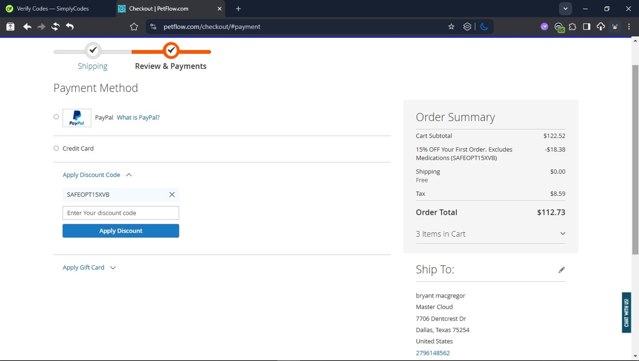Toggle the dark mode moon icon
Image resolution: width=639 pixels, height=361 pixels.
484,26
